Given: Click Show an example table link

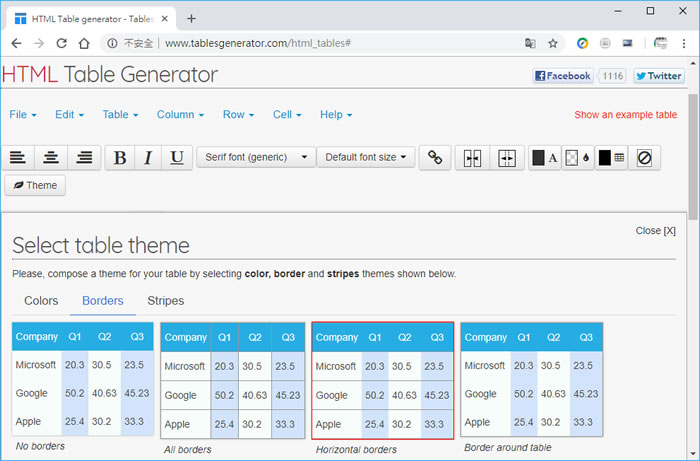Looking at the screenshot, I should (625, 115).
